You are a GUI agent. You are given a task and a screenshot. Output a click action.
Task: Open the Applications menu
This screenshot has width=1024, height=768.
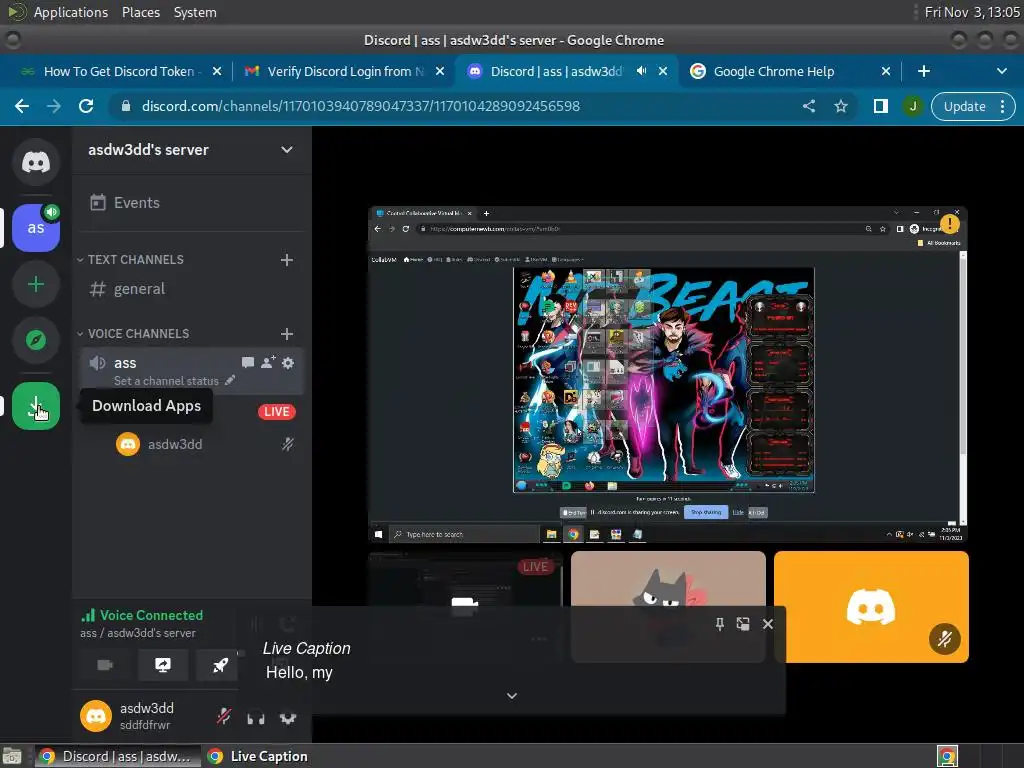pyautogui.click(x=71, y=12)
